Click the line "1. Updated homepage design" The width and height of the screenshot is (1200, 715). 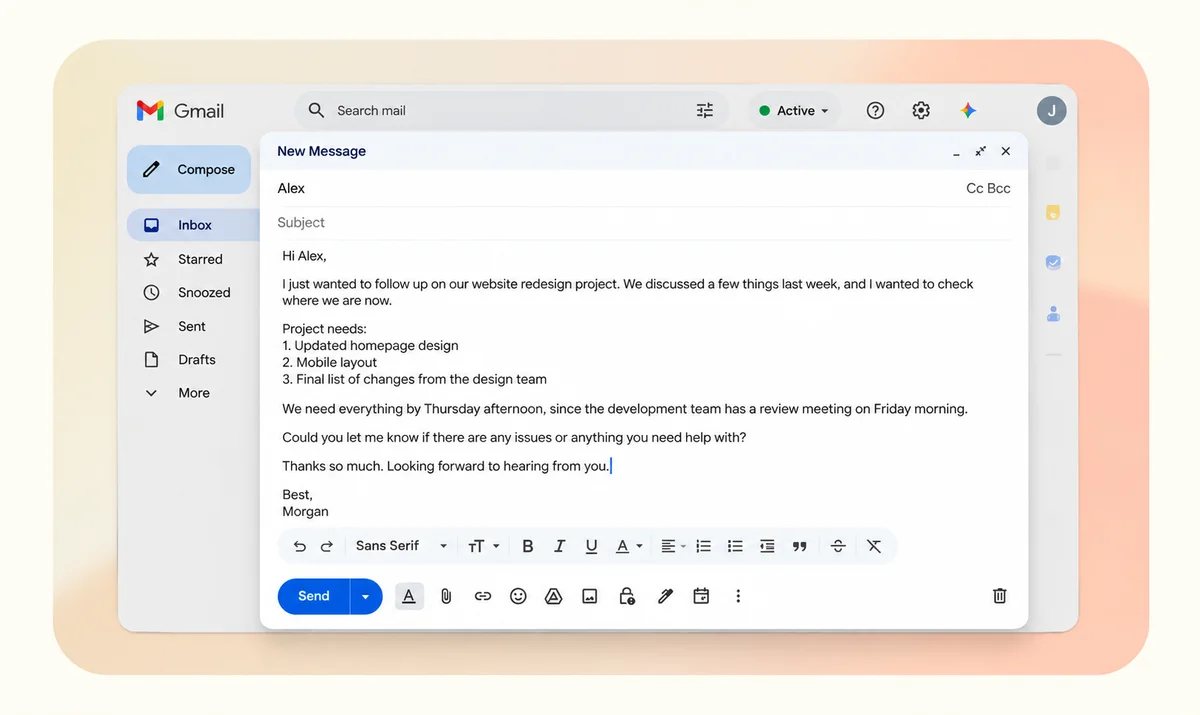coord(370,346)
